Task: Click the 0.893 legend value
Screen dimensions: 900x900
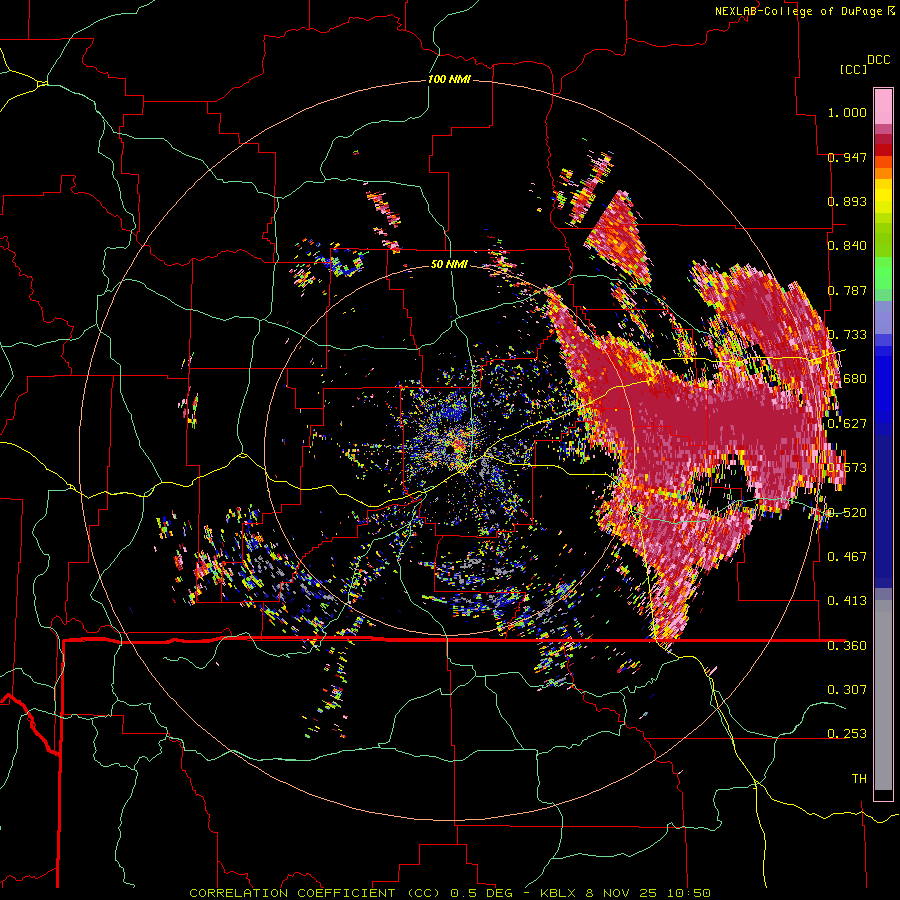Action: point(847,201)
